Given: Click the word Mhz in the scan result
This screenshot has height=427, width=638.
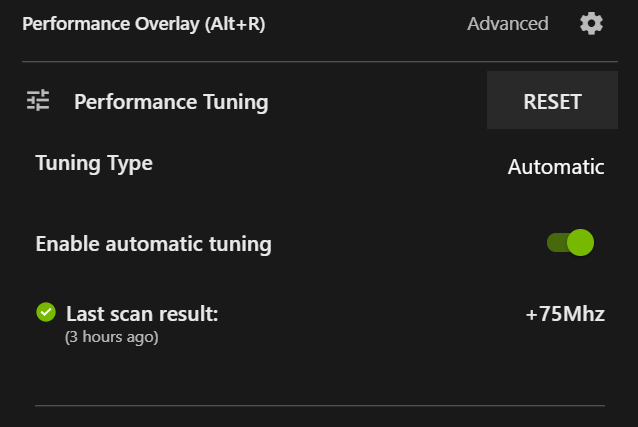Looking at the screenshot, I should (x=582, y=314).
